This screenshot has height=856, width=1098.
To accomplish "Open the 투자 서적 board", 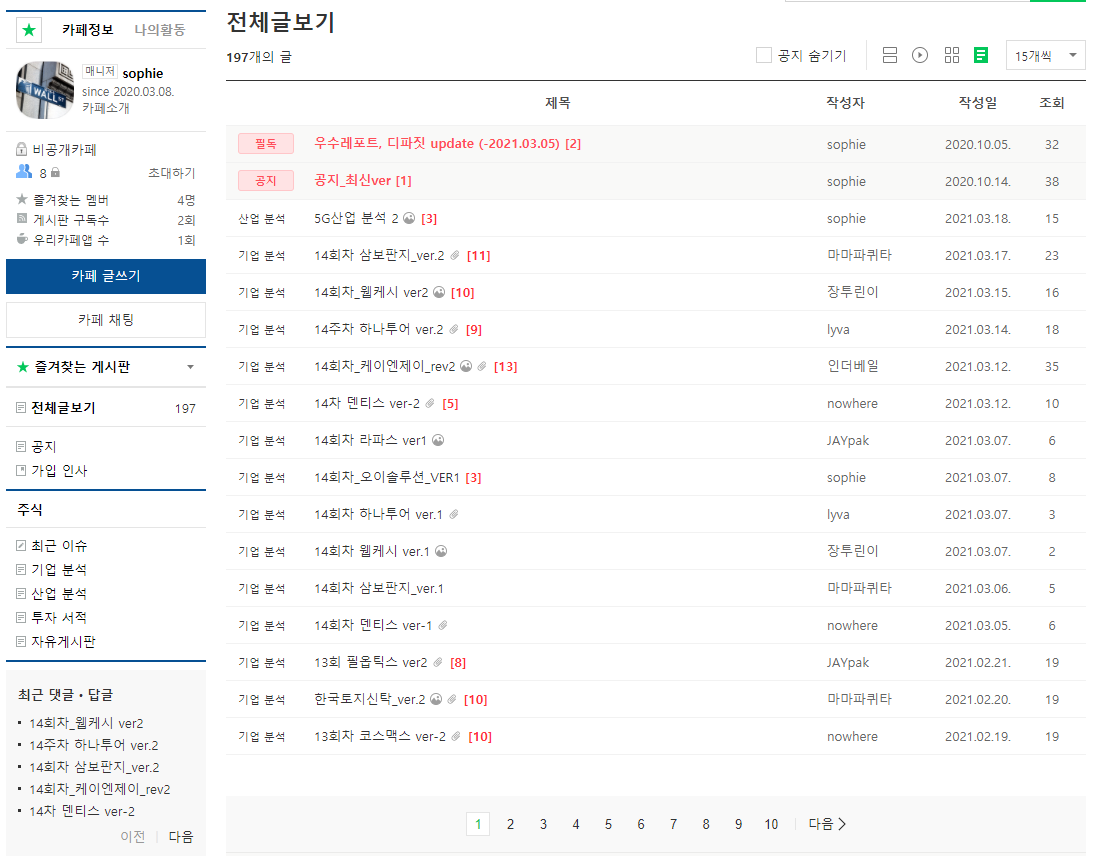I will coord(59,617).
